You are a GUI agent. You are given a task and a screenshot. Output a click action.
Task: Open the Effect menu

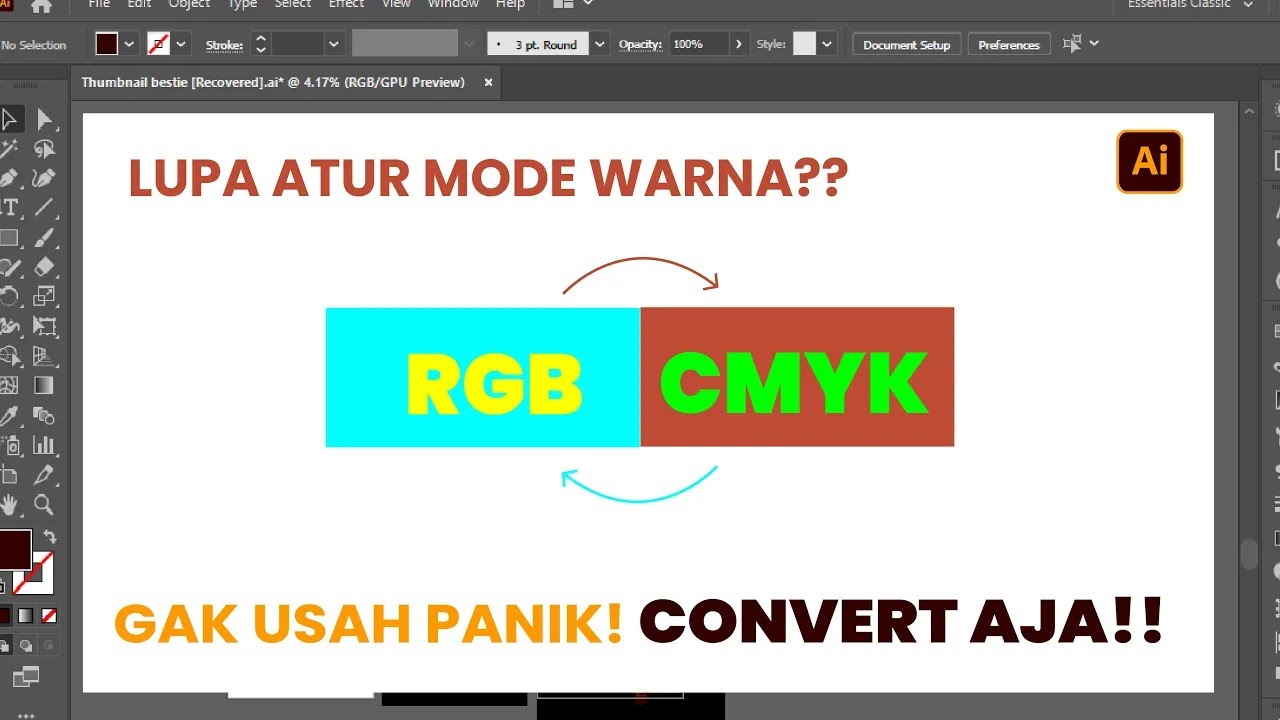coord(346,4)
